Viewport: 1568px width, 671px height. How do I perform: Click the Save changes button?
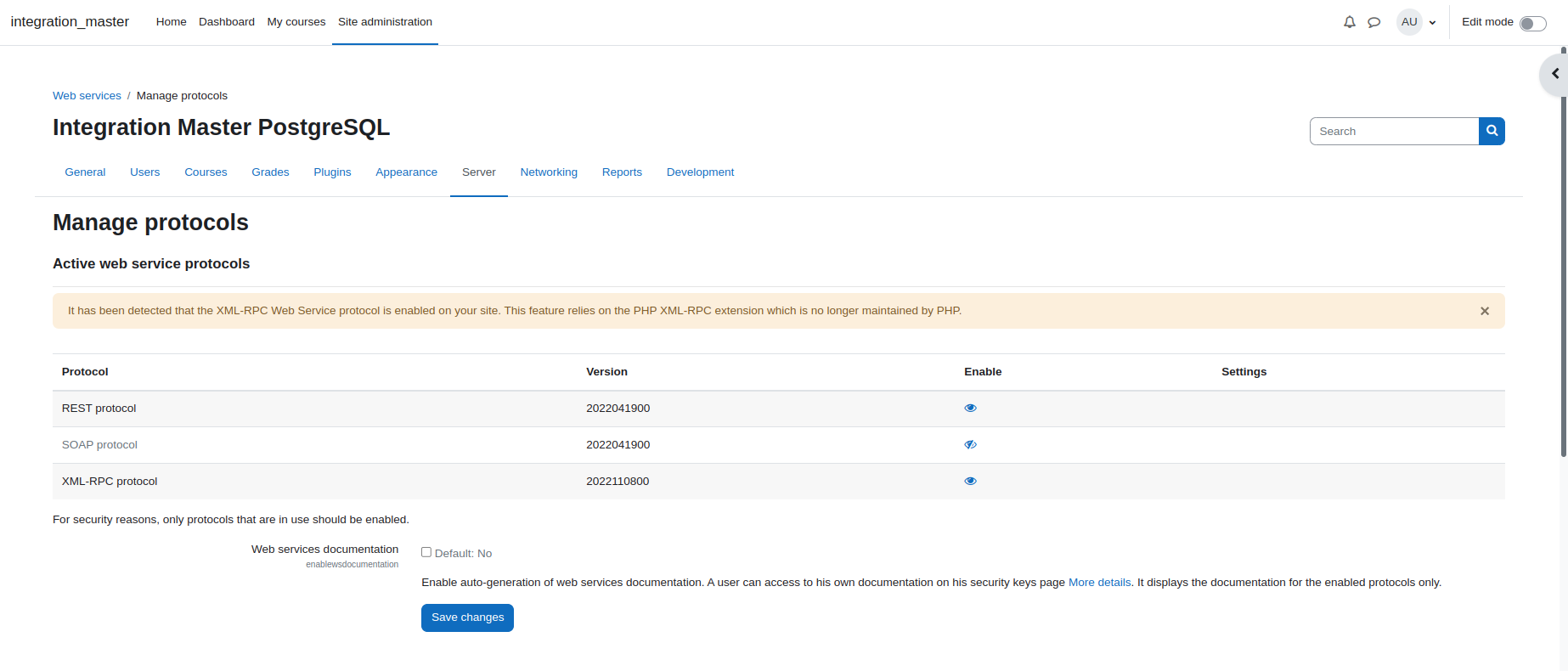point(467,617)
